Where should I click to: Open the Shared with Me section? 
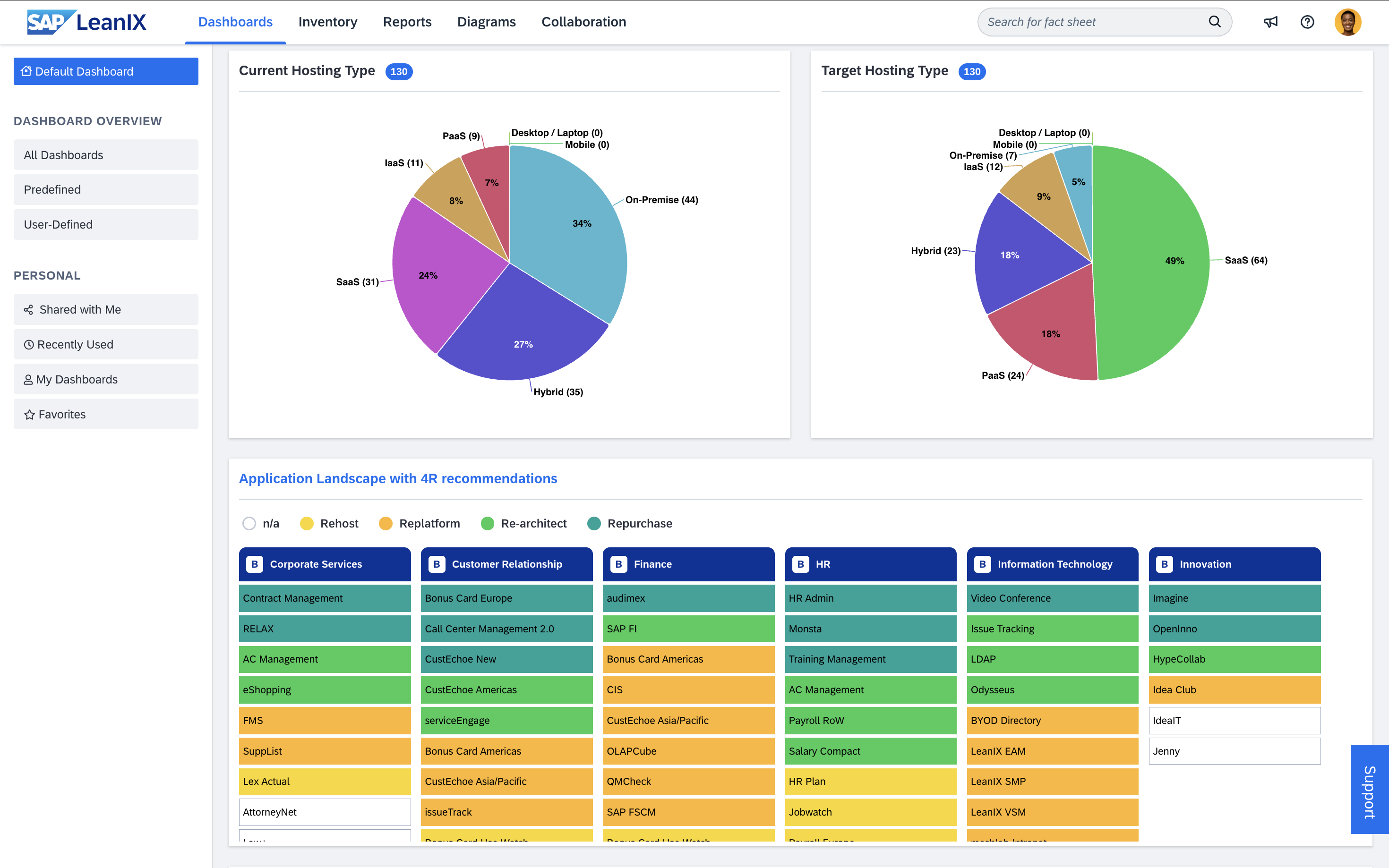point(106,309)
